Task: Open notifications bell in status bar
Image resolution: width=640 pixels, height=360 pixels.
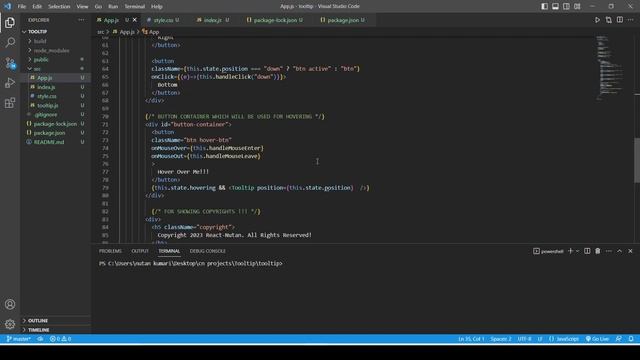Action: tap(631, 339)
